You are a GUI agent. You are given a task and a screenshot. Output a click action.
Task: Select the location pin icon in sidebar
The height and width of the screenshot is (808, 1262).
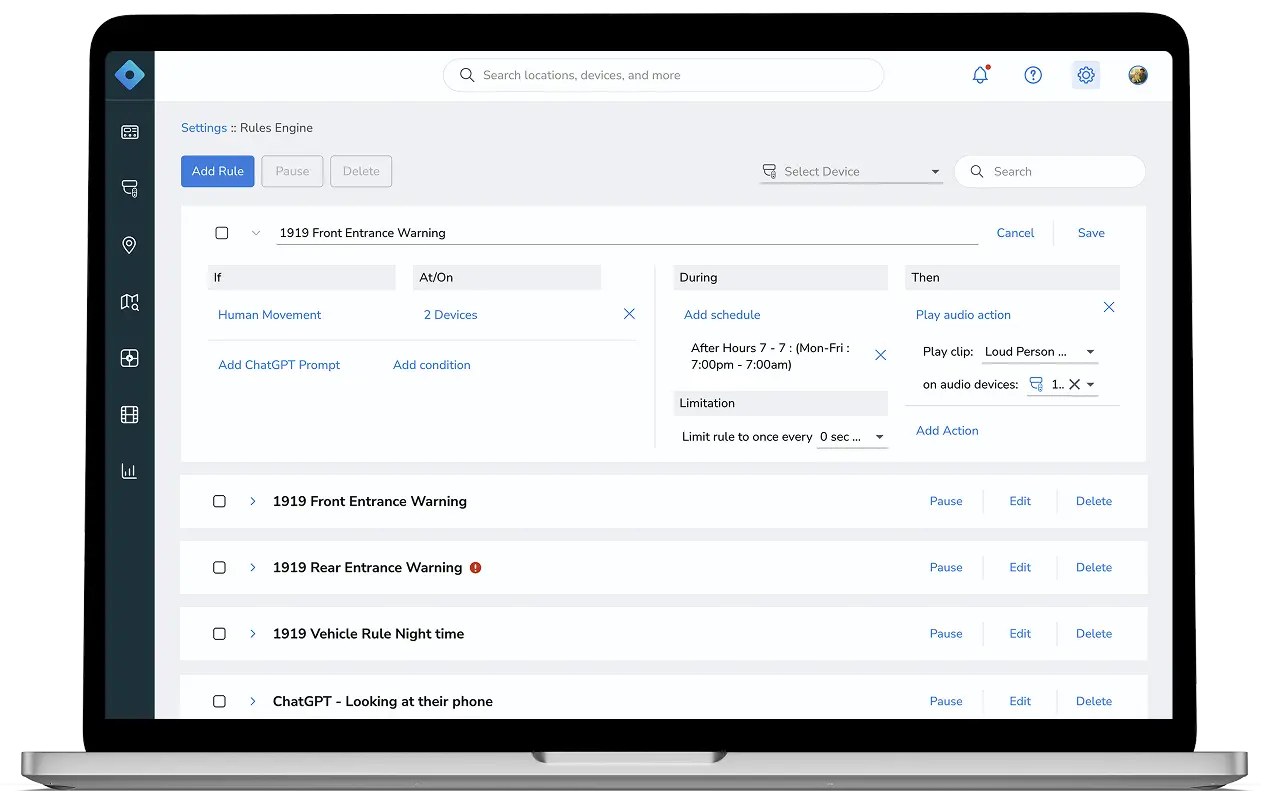pyautogui.click(x=129, y=245)
